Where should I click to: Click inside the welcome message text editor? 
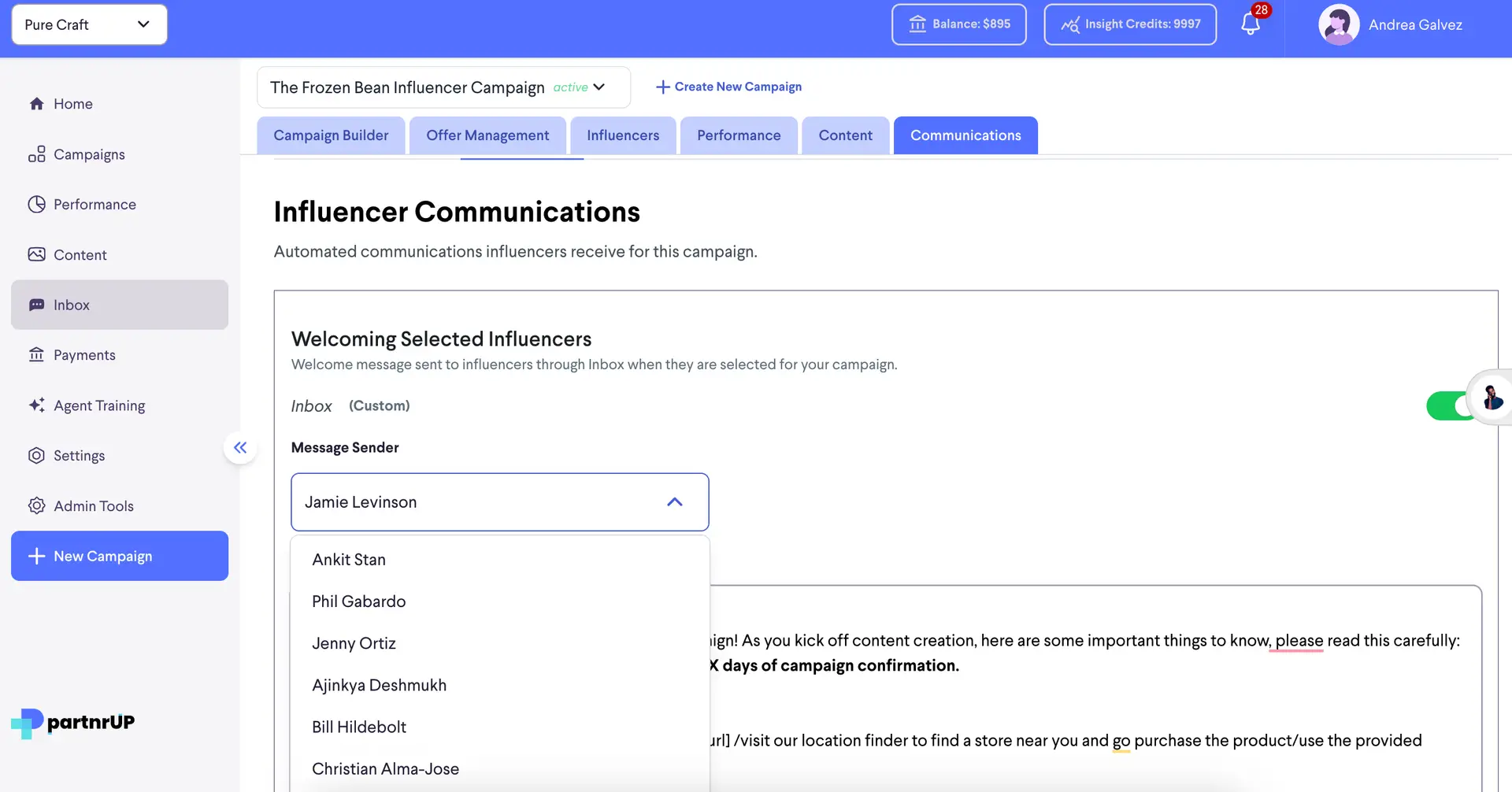point(1095,689)
